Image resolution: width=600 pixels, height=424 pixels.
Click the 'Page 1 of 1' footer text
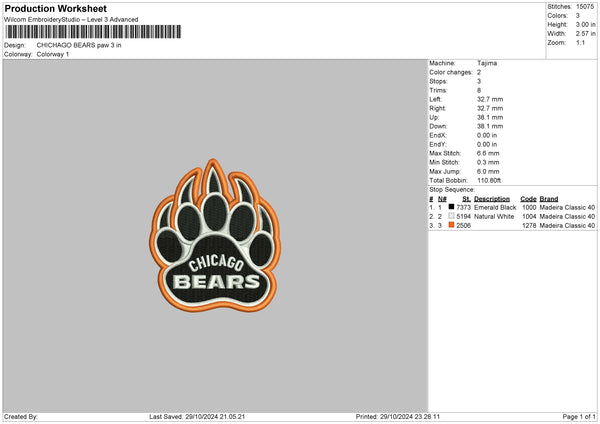point(579,417)
